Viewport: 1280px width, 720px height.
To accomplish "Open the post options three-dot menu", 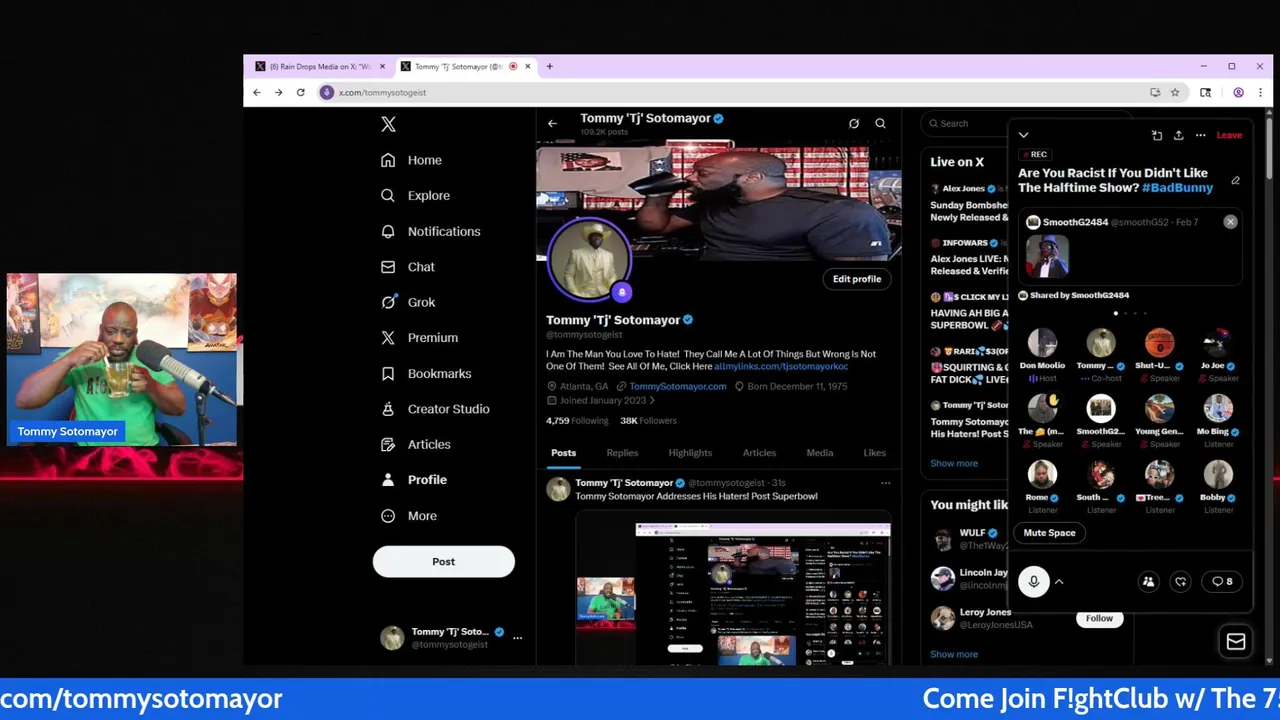I will [885, 484].
